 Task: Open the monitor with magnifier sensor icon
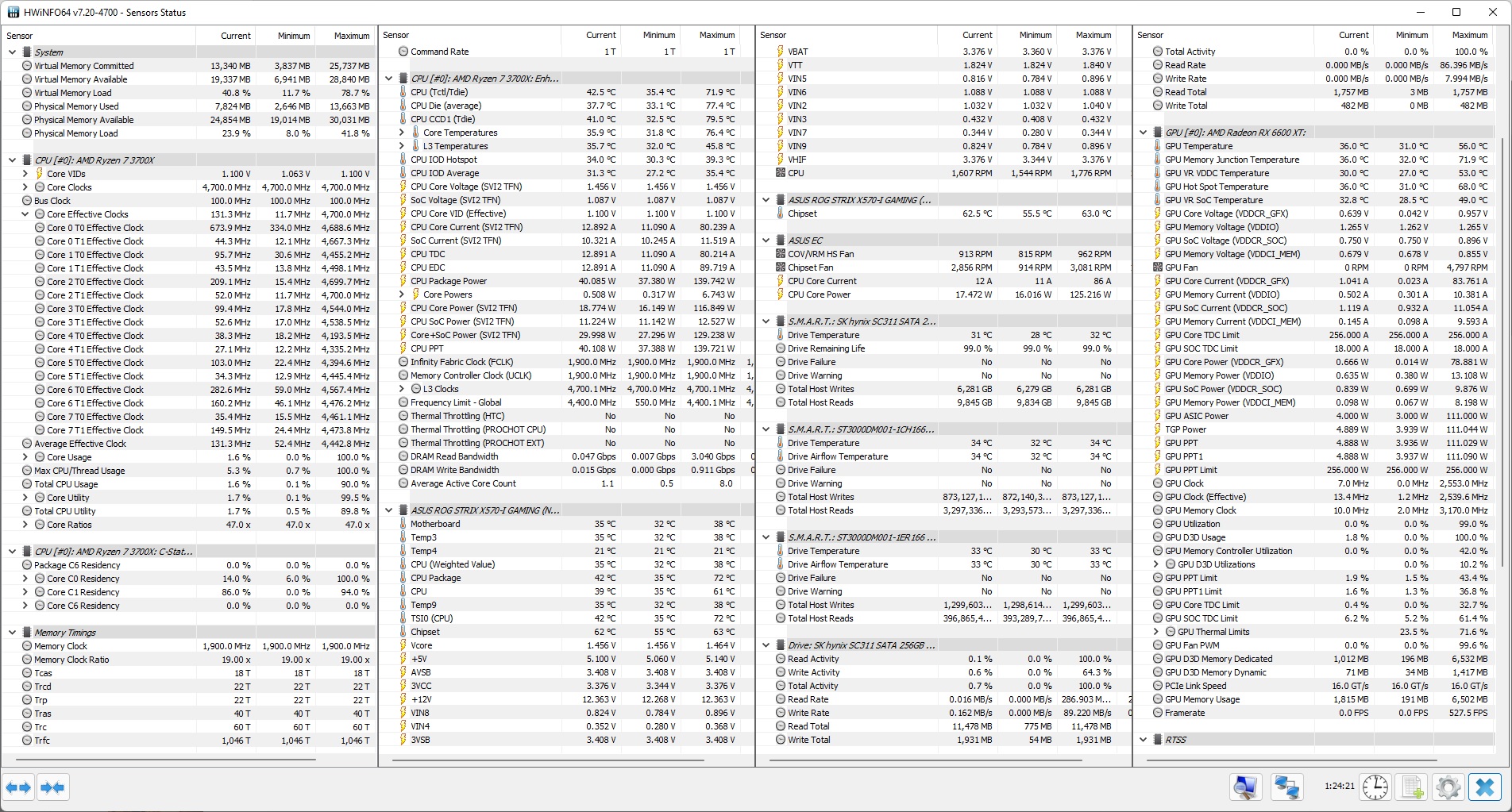(x=1246, y=787)
